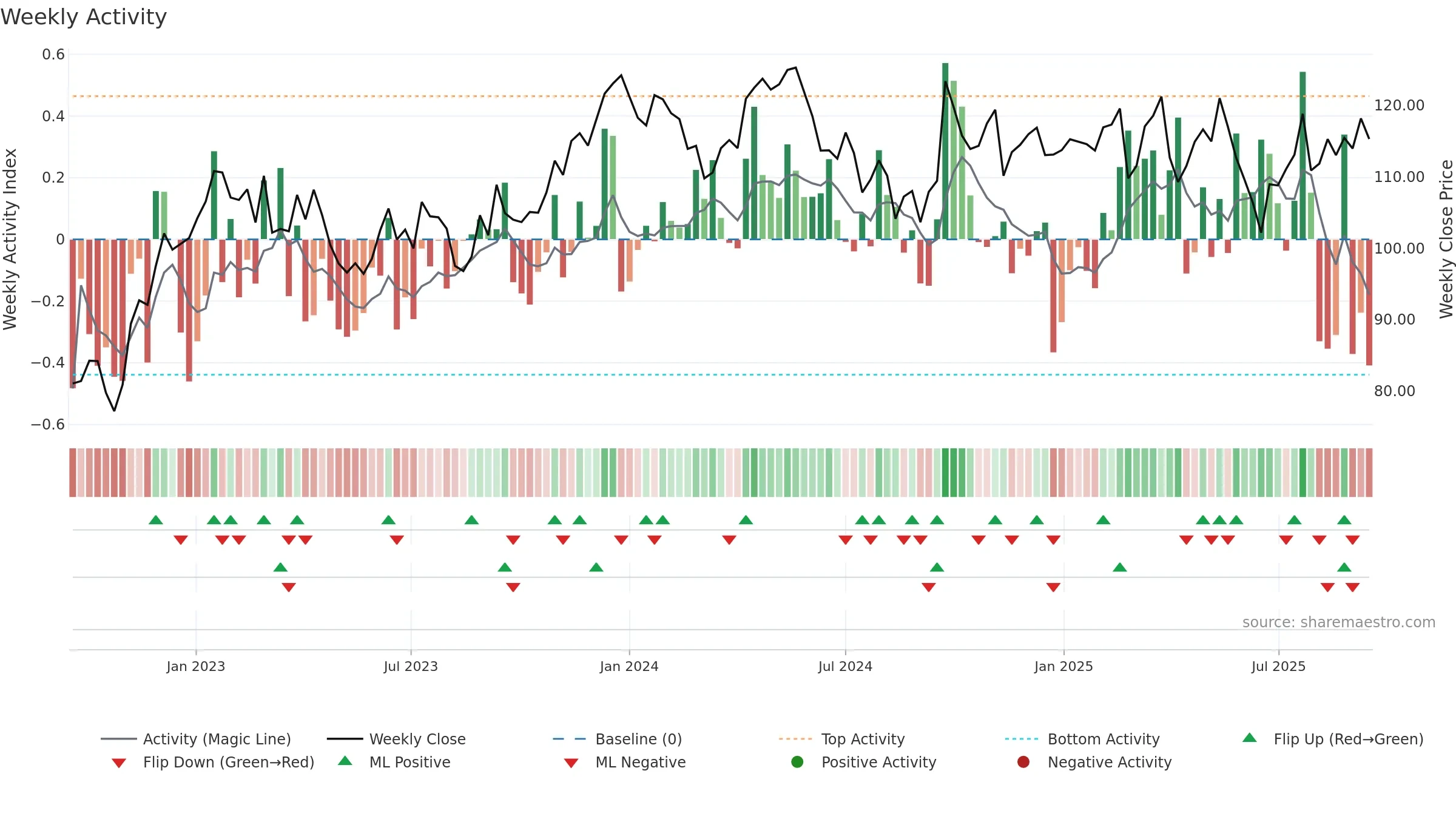Click the Flip Down red triangle legend icon
The height and width of the screenshot is (819, 1456).
coord(119,763)
